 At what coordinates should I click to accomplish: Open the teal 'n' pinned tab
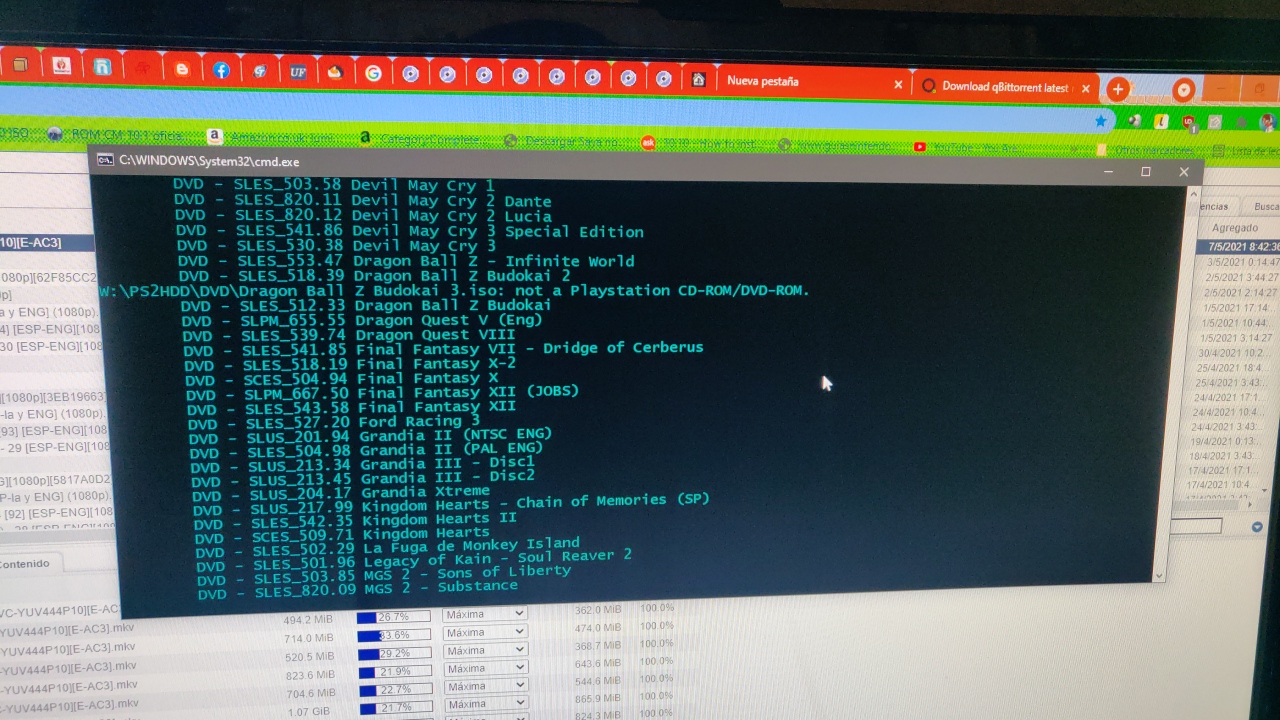pyautogui.click(x=102, y=67)
